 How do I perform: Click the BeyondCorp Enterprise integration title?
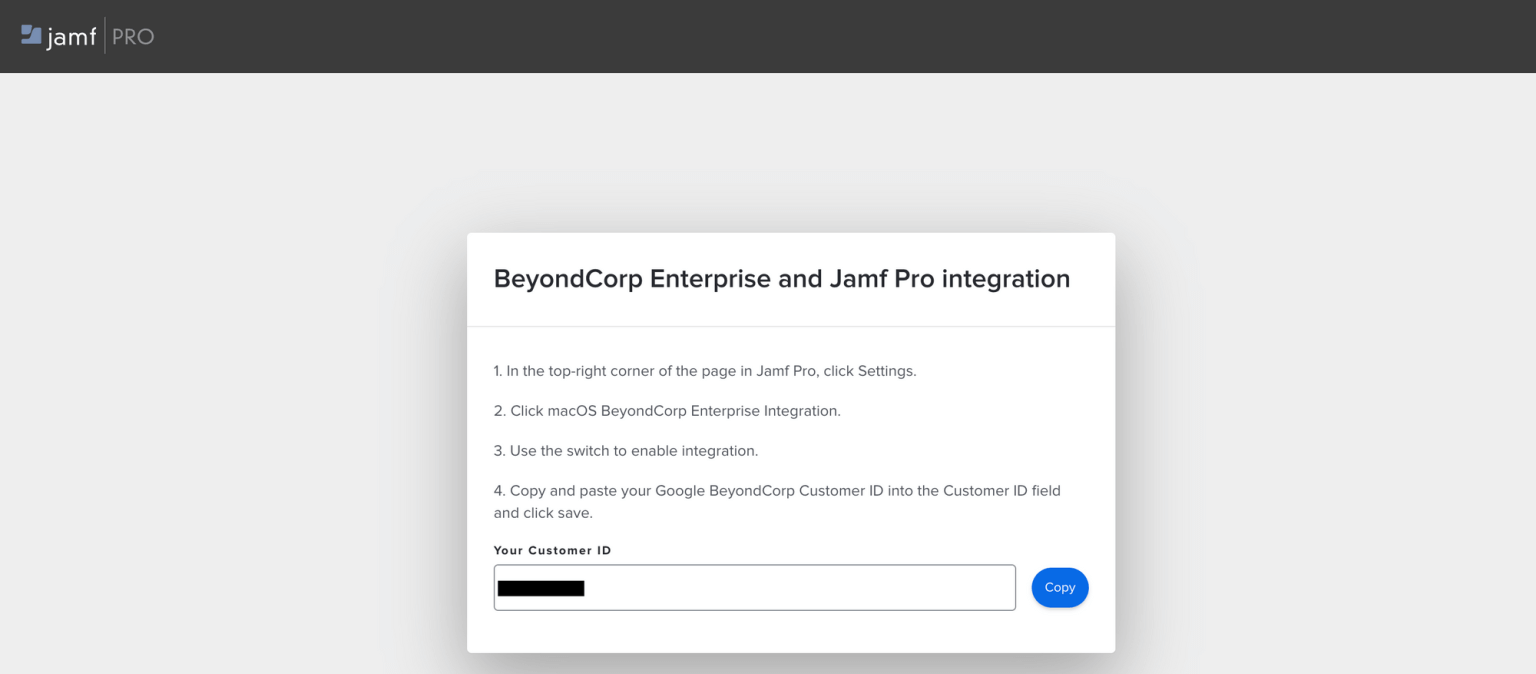coord(782,279)
